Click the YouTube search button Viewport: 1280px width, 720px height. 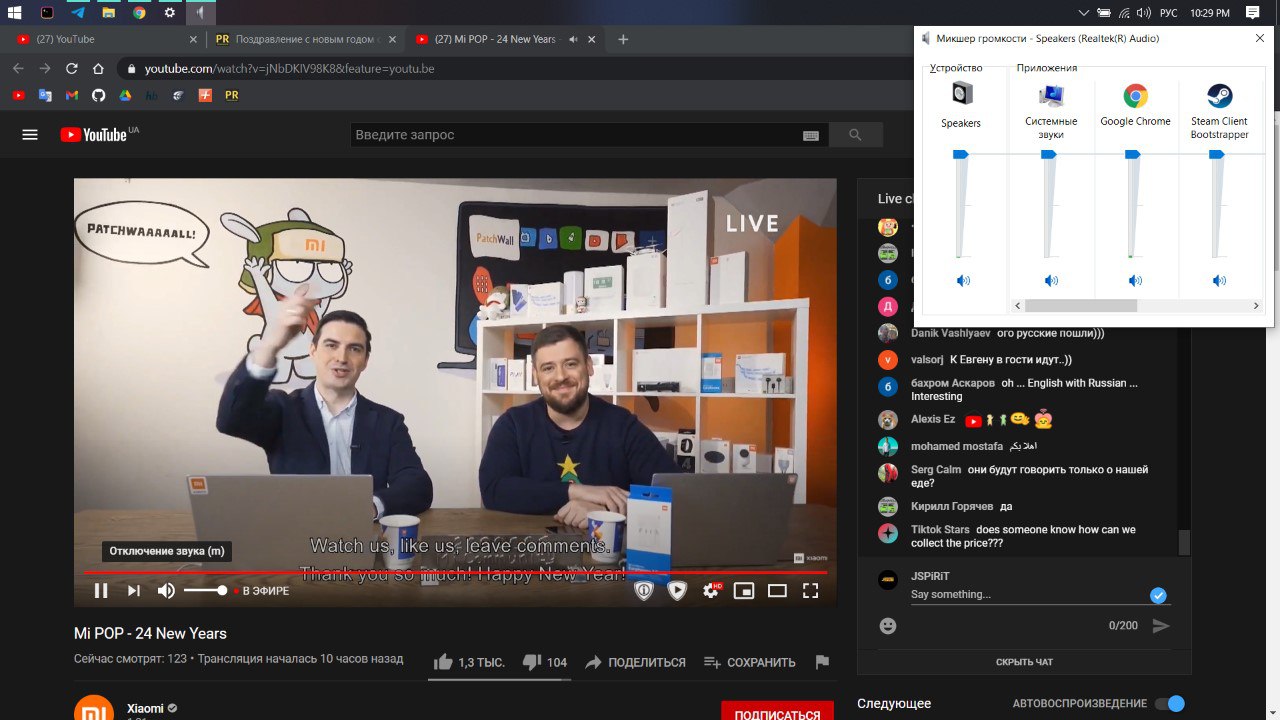[855, 135]
